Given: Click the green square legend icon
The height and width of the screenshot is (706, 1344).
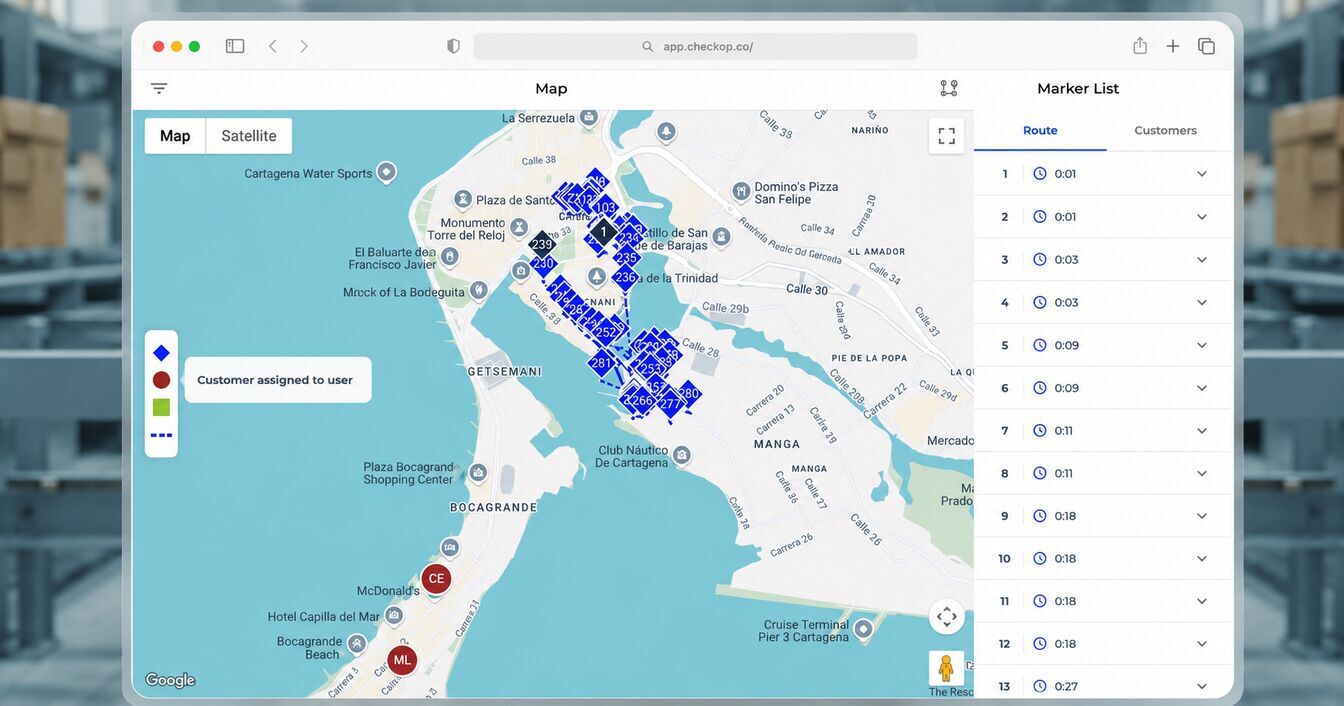Looking at the screenshot, I should tap(161, 407).
